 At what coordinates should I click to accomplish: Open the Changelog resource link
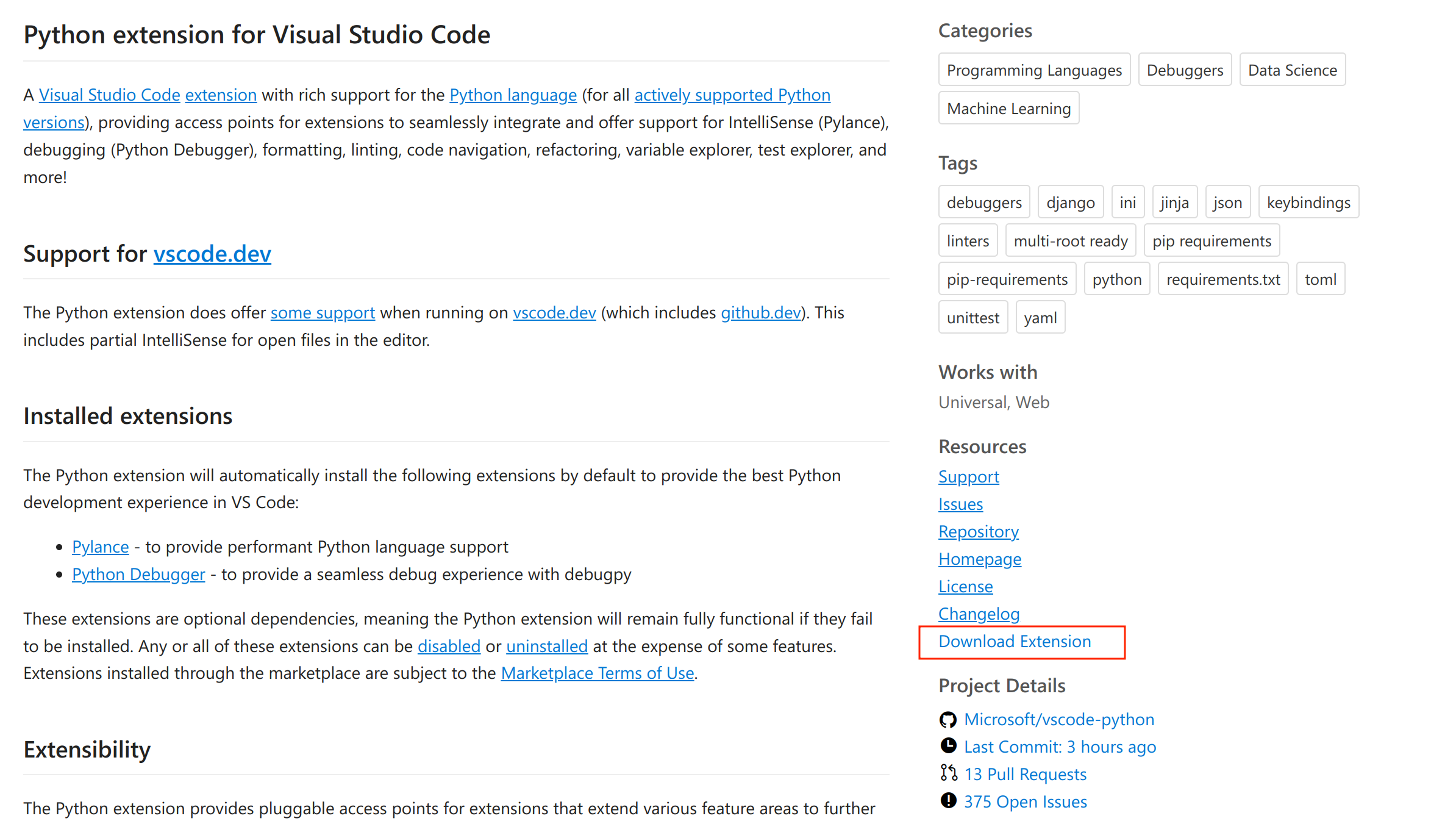(x=979, y=614)
